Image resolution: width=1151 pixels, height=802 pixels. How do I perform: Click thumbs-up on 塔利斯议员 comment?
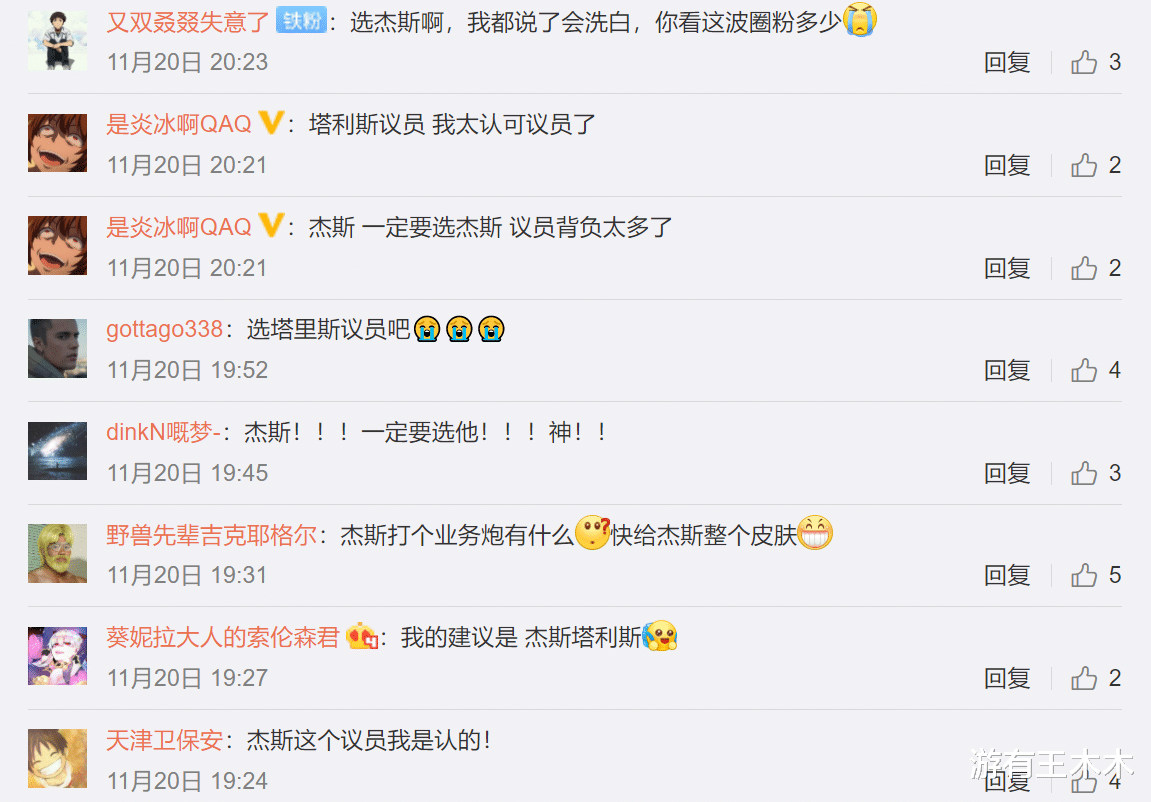pyautogui.click(x=1083, y=165)
